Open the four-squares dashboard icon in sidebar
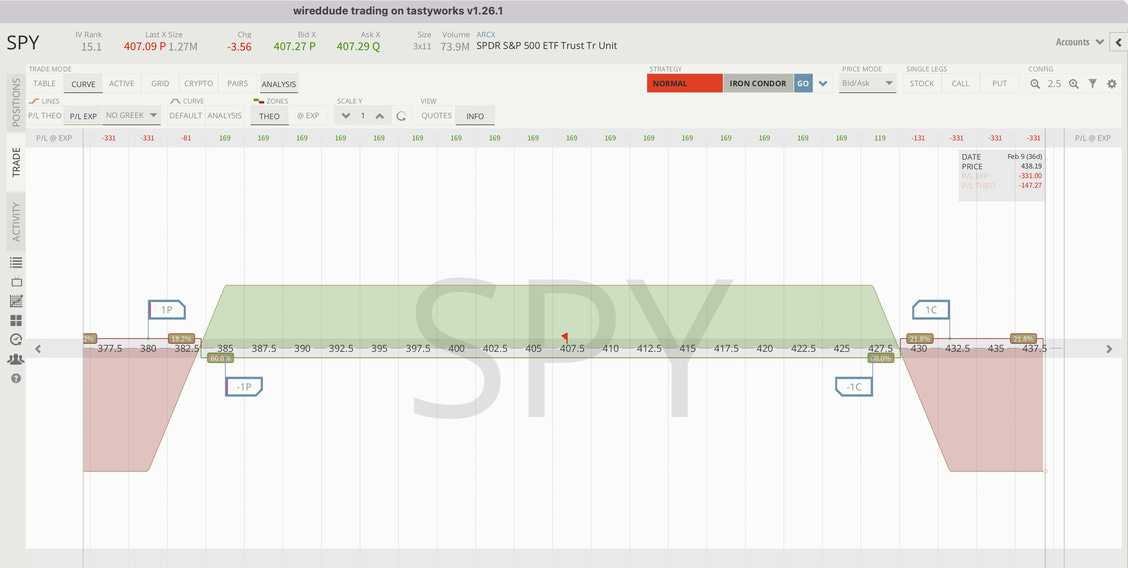1128x568 pixels. coord(16,321)
